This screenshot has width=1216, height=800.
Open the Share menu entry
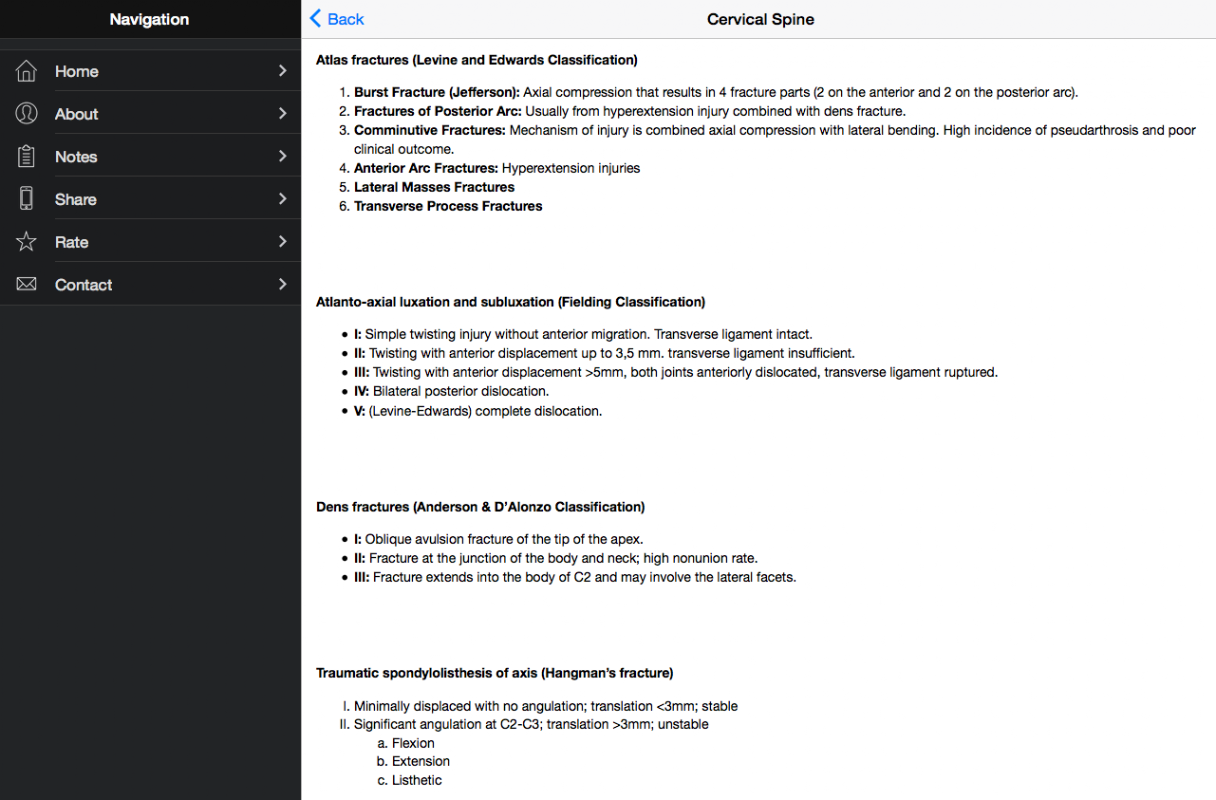pyautogui.click(x=150, y=198)
